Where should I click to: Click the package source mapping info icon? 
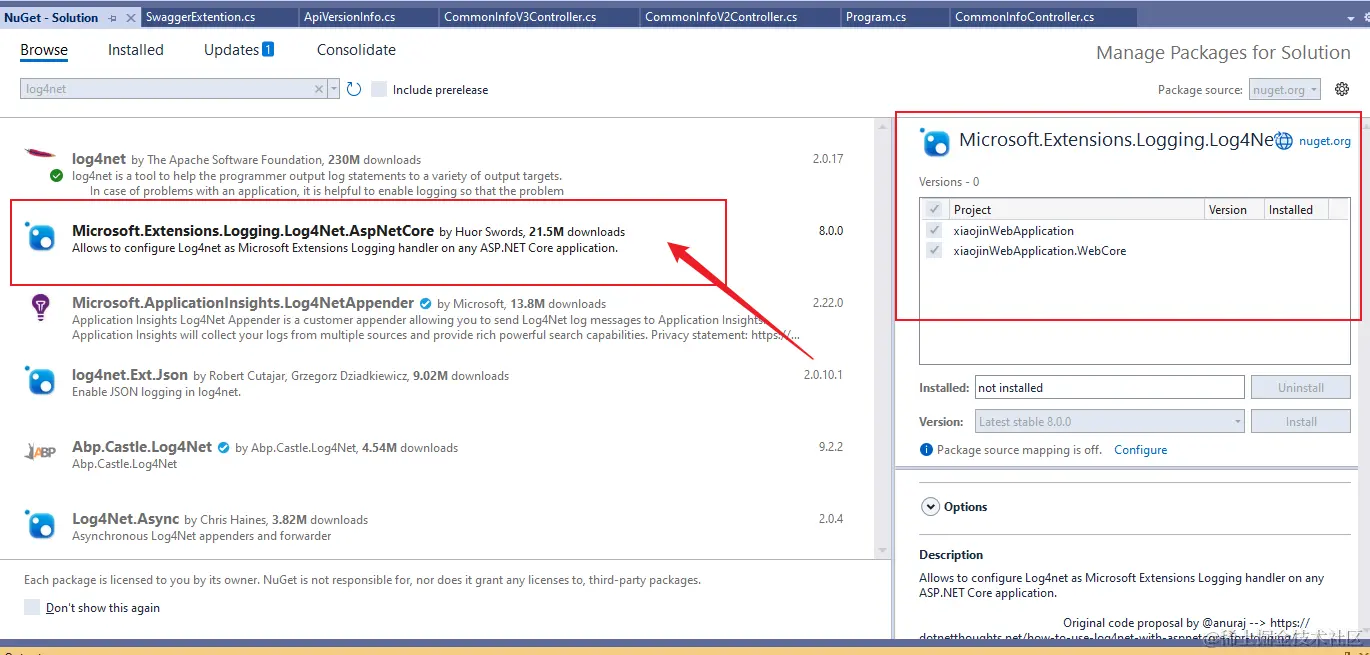tap(926, 450)
